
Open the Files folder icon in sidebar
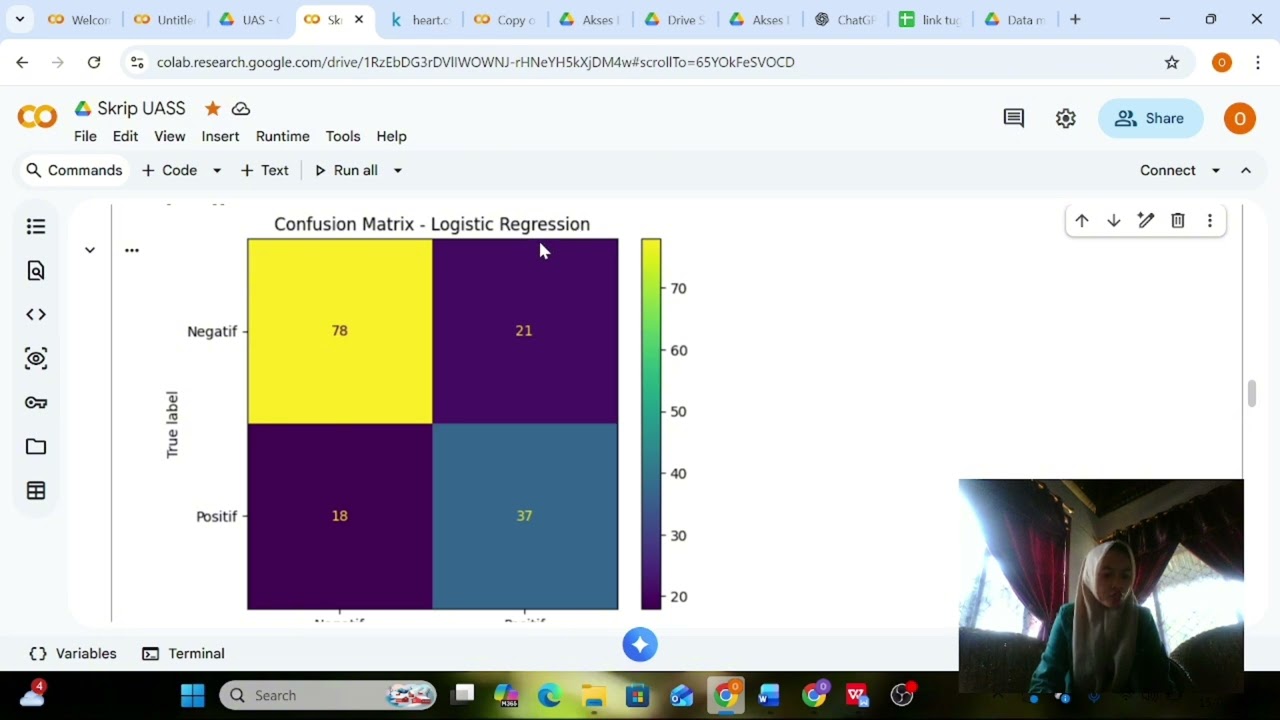click(x=36, y=447)
